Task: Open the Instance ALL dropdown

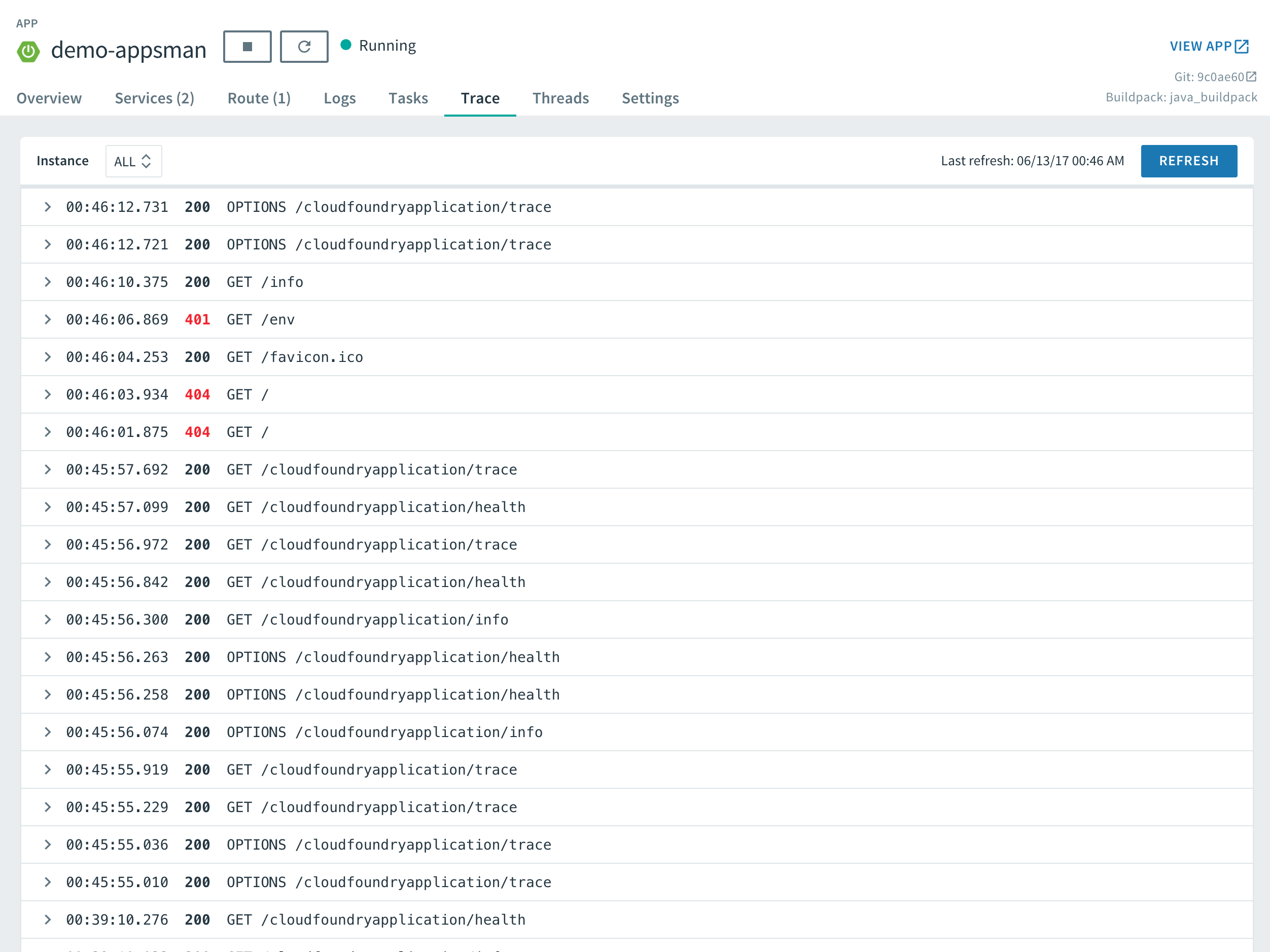Action: point(133,161)
